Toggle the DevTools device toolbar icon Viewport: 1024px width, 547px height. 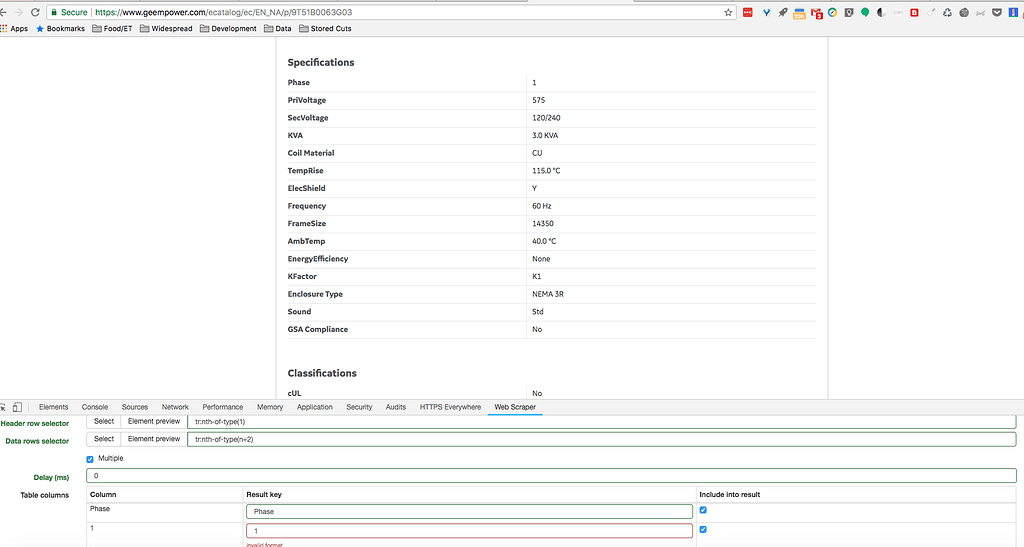17,407
